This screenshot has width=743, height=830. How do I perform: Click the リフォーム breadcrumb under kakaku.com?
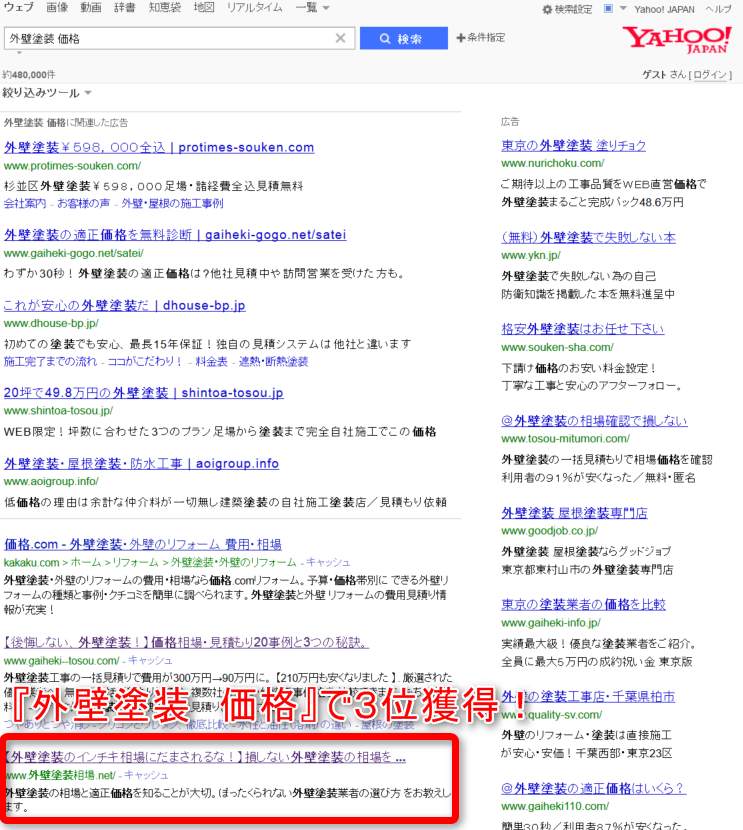click(135, 562)
